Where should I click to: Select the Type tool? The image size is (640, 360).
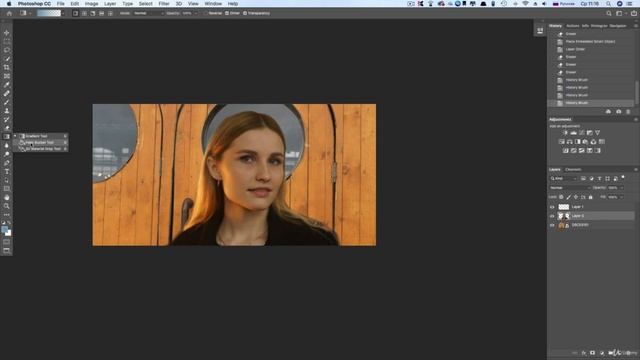7,171
